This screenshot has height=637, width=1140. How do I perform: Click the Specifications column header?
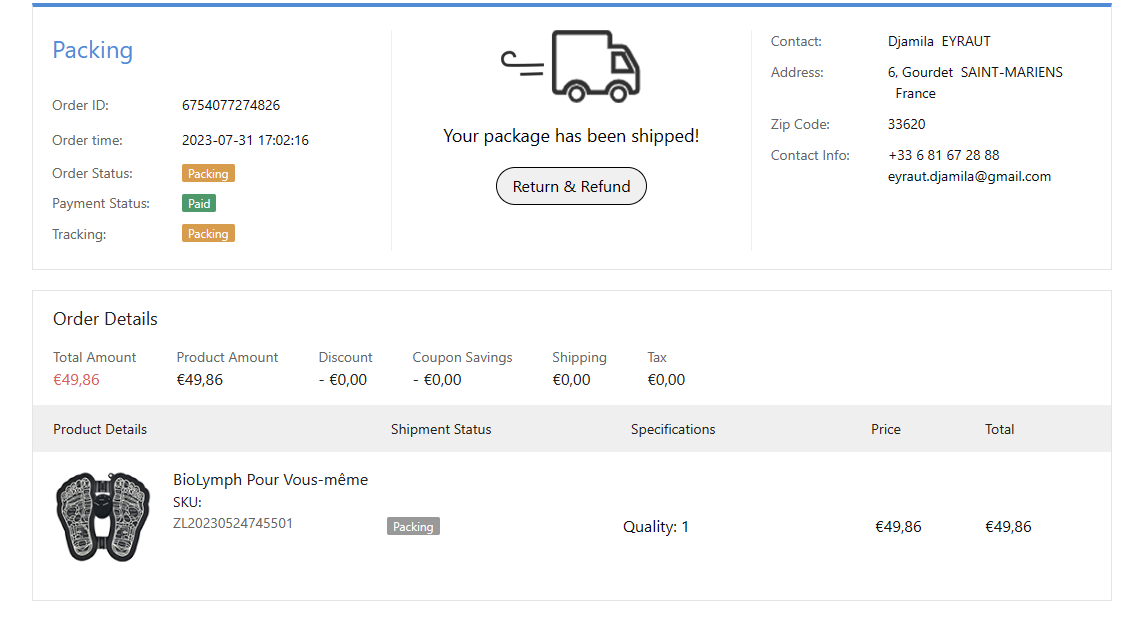(673, 429)
